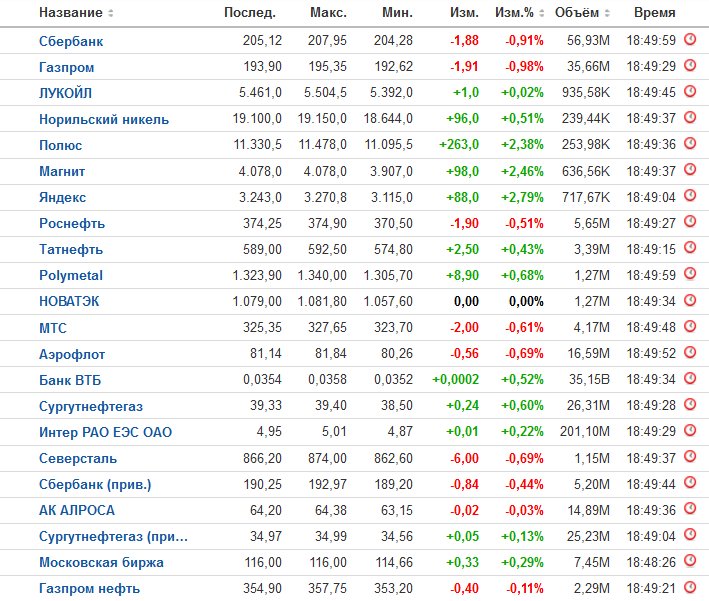709x601 pixels.
Task: Click the clock icon in Сургутнефтегаз 39,33 row
Action: click(x=690, y=404)
